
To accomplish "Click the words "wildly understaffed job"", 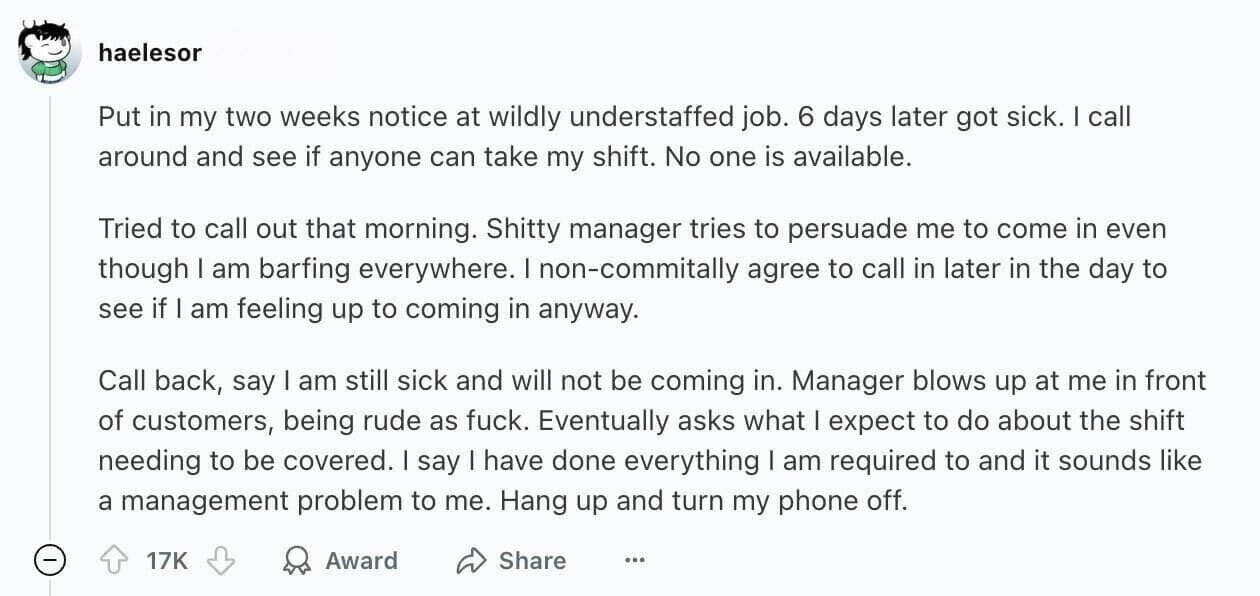I will point(639,117).
